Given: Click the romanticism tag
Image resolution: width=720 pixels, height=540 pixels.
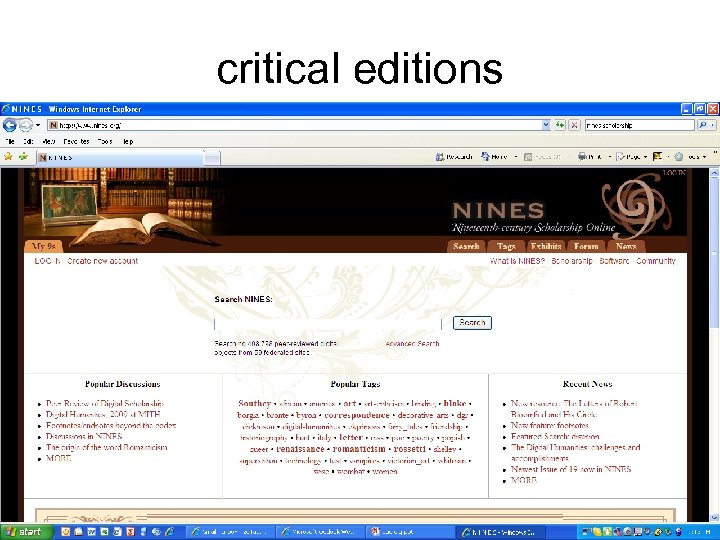Looking at the screenshot, I should click(359, 449).
